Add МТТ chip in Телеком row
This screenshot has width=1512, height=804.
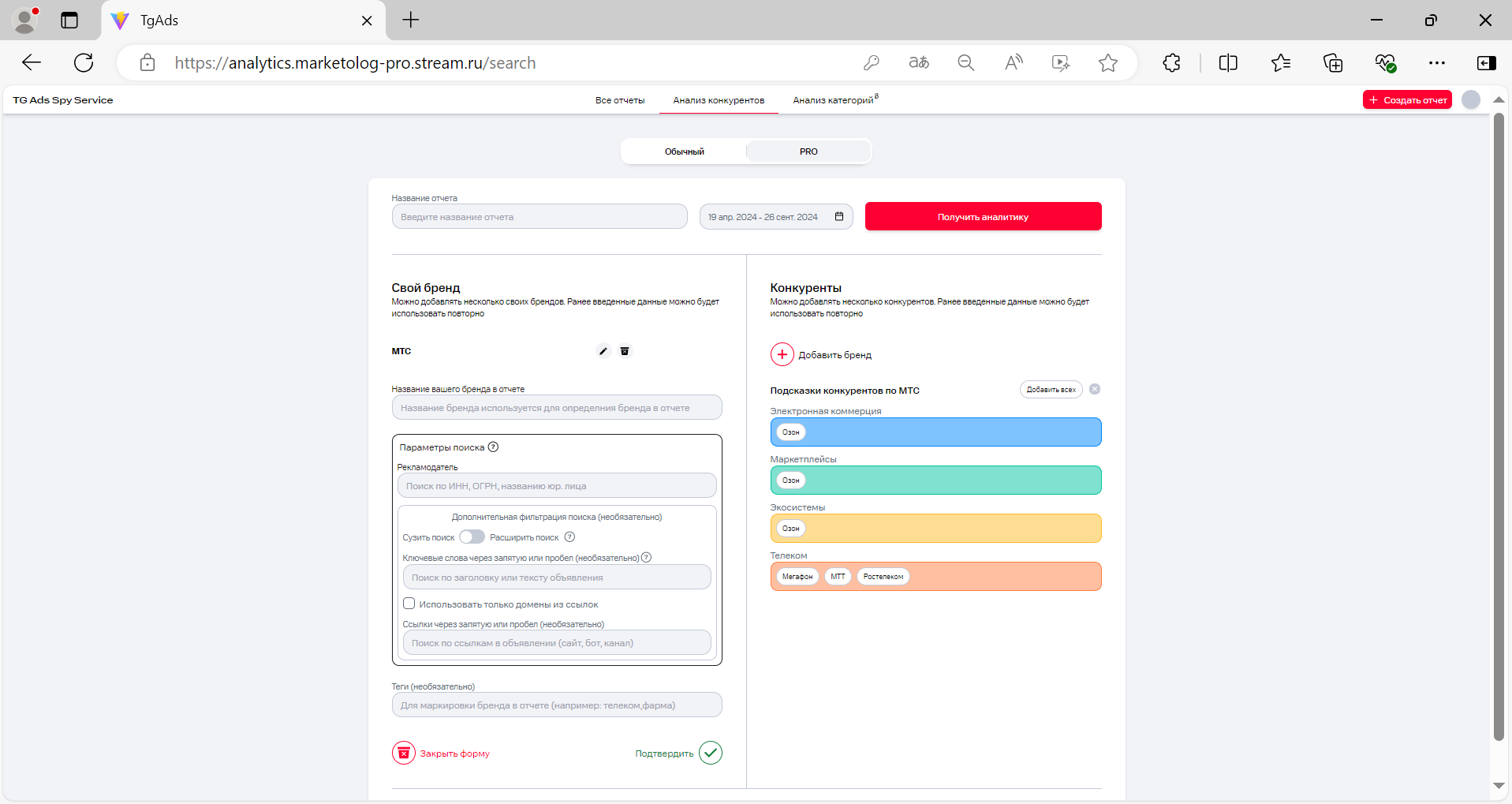(838, 576)
